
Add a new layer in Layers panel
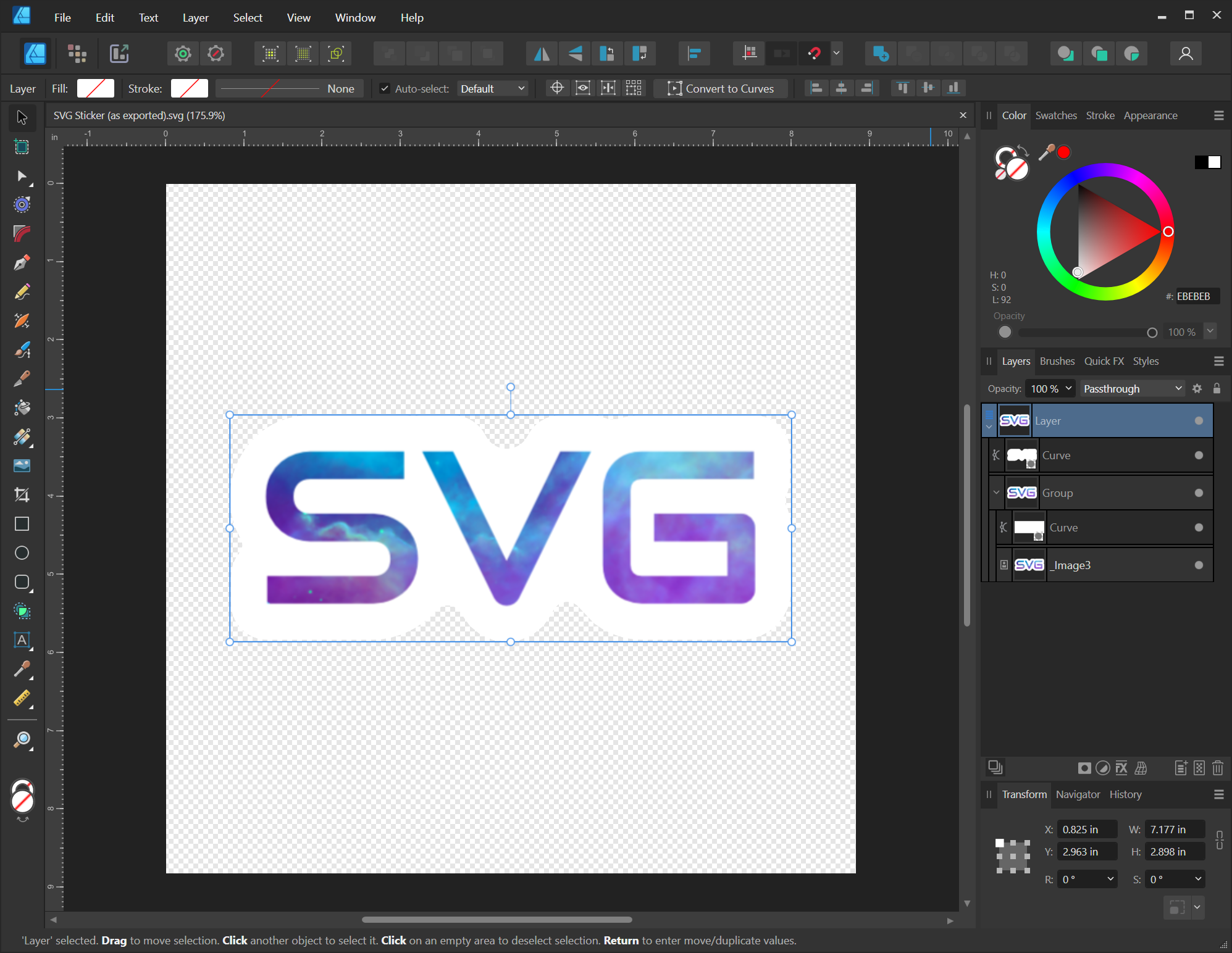coord(1181,768)
